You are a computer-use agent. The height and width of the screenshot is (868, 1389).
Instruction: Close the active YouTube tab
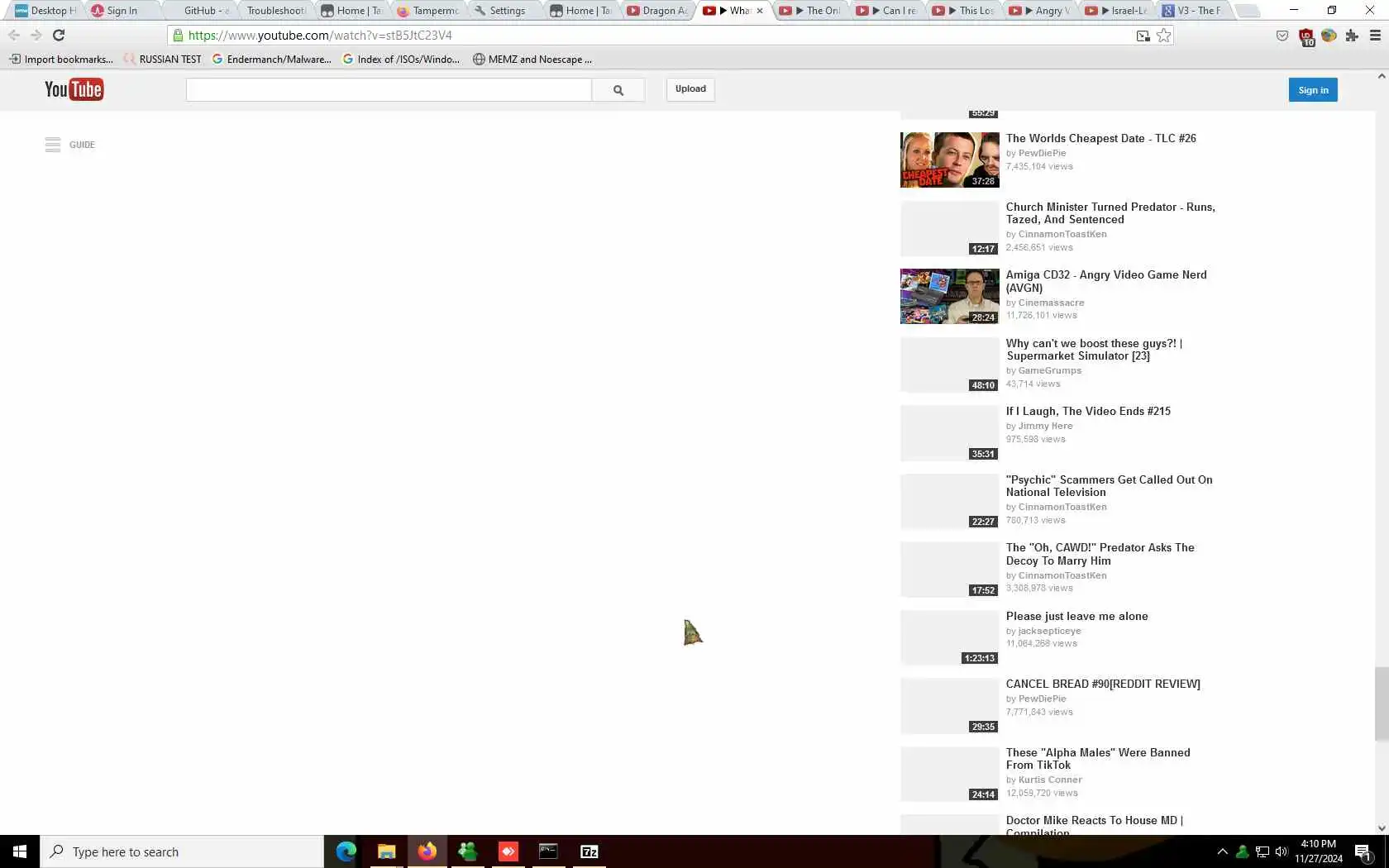tap(760, 11)
